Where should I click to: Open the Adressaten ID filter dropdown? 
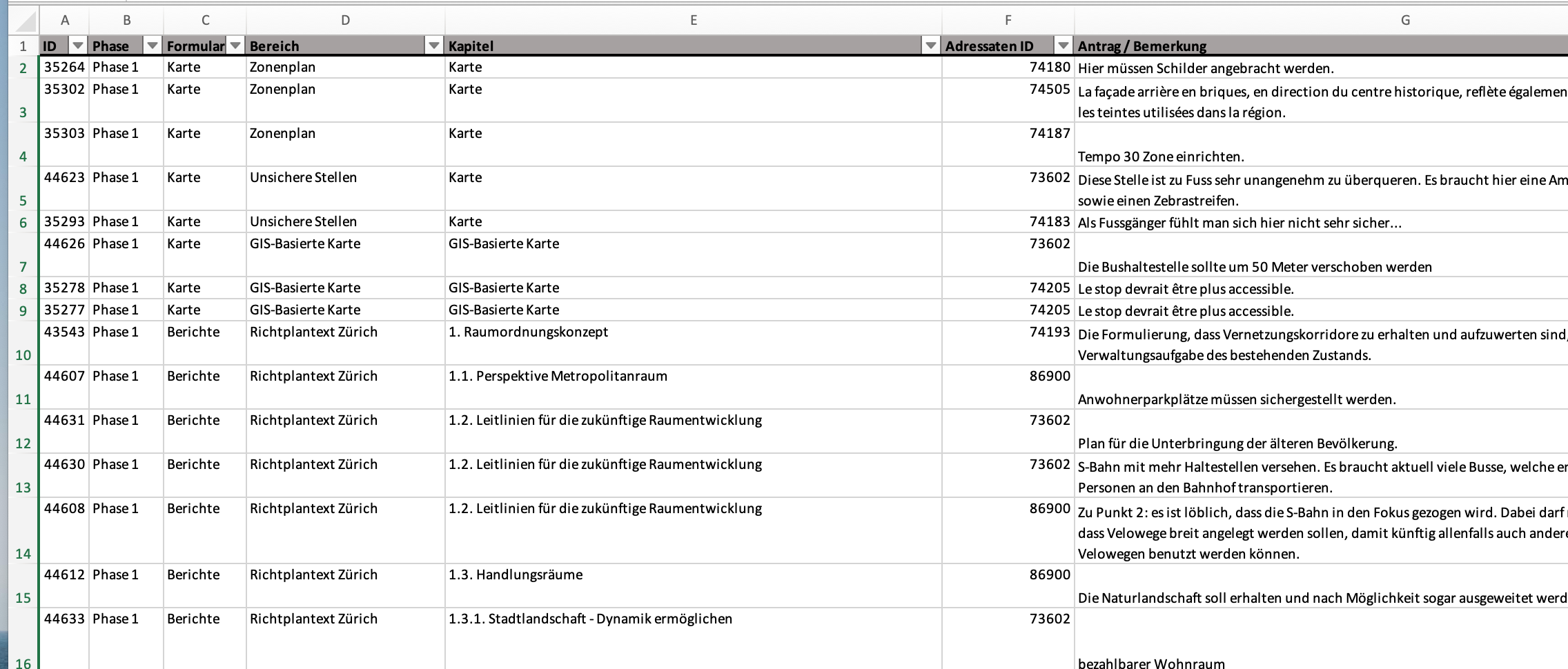coord(1064,46)
